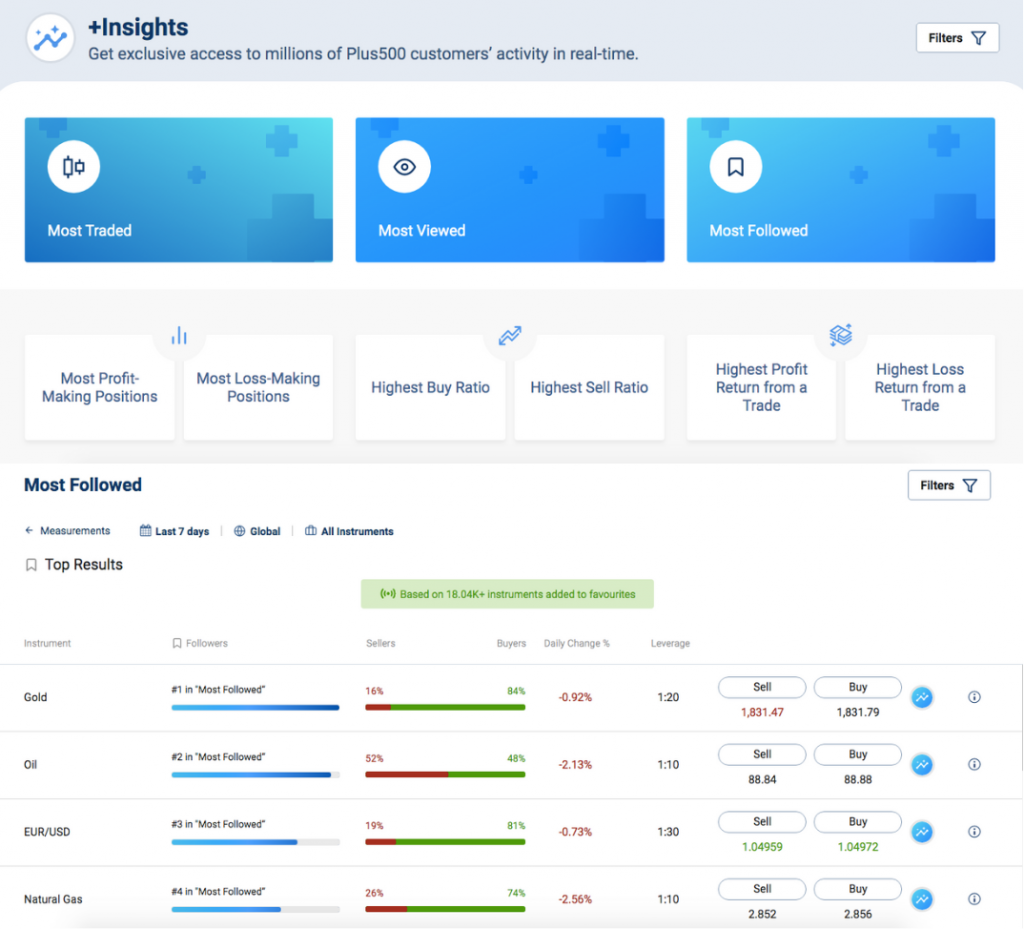Select the Most Viewed eye icon
The image size is (1024, 929).
click(x=404, y=167)
